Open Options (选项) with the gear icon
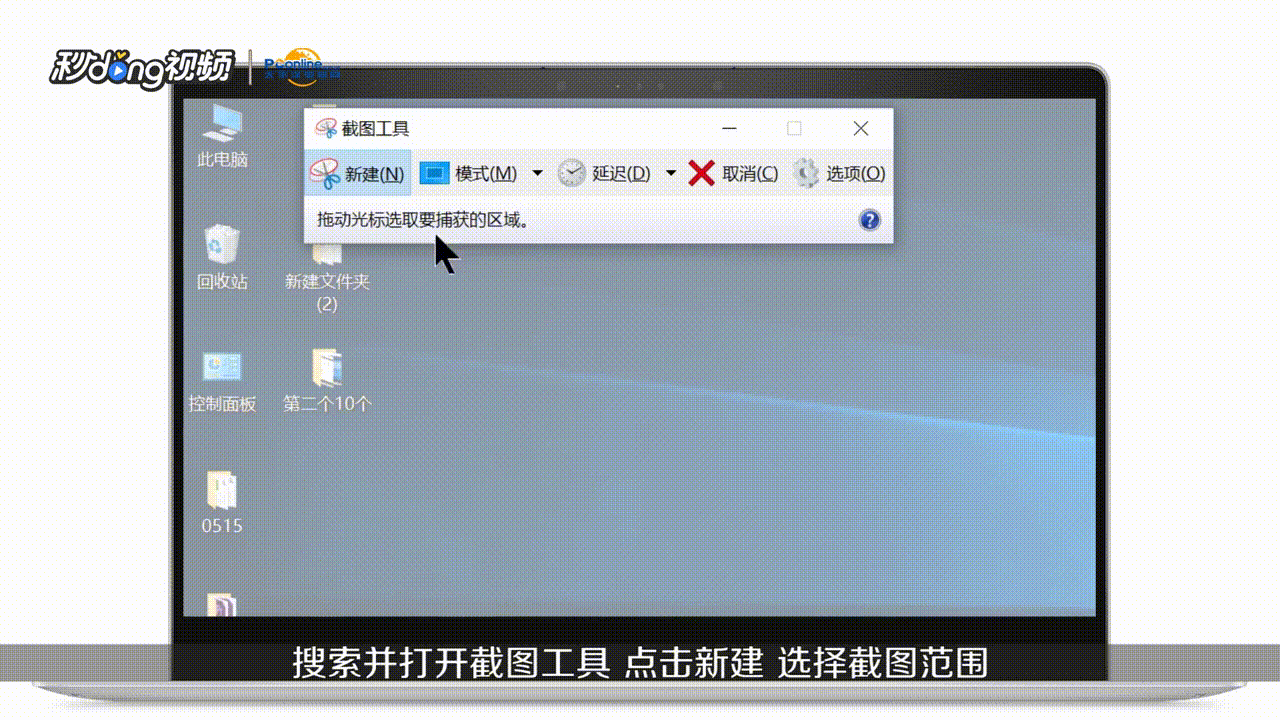Viewport: 1280px width, 720px height. 839,173
